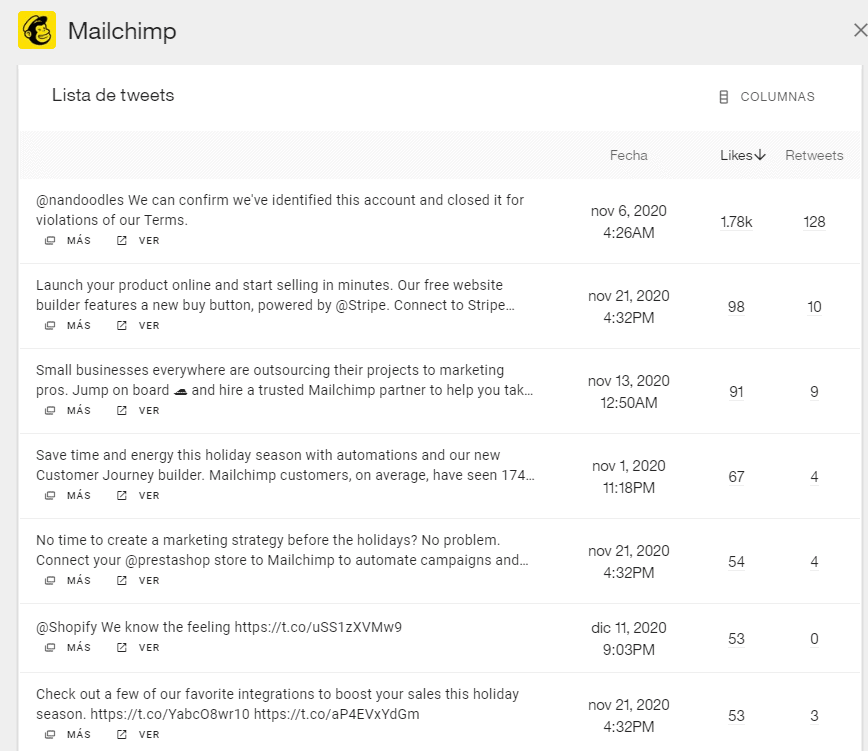View the Stripe tweet via VER label
Screen dimensions: 868x751
tap(149, 326)
